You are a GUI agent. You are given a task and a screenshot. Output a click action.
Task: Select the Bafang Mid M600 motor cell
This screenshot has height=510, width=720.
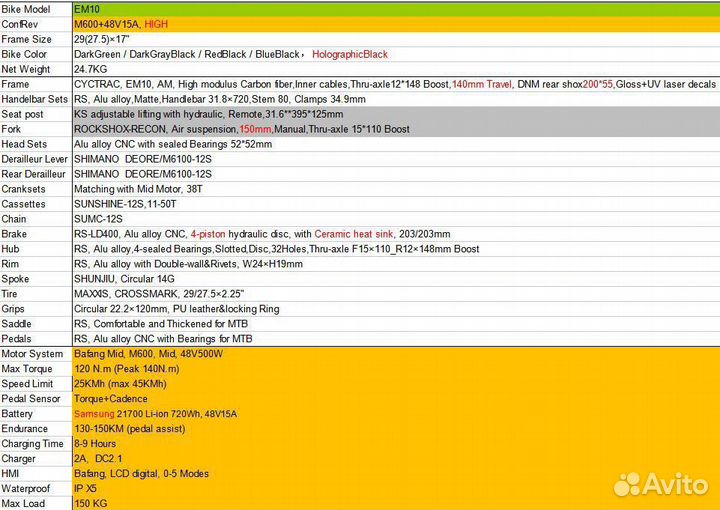point(395,354)
